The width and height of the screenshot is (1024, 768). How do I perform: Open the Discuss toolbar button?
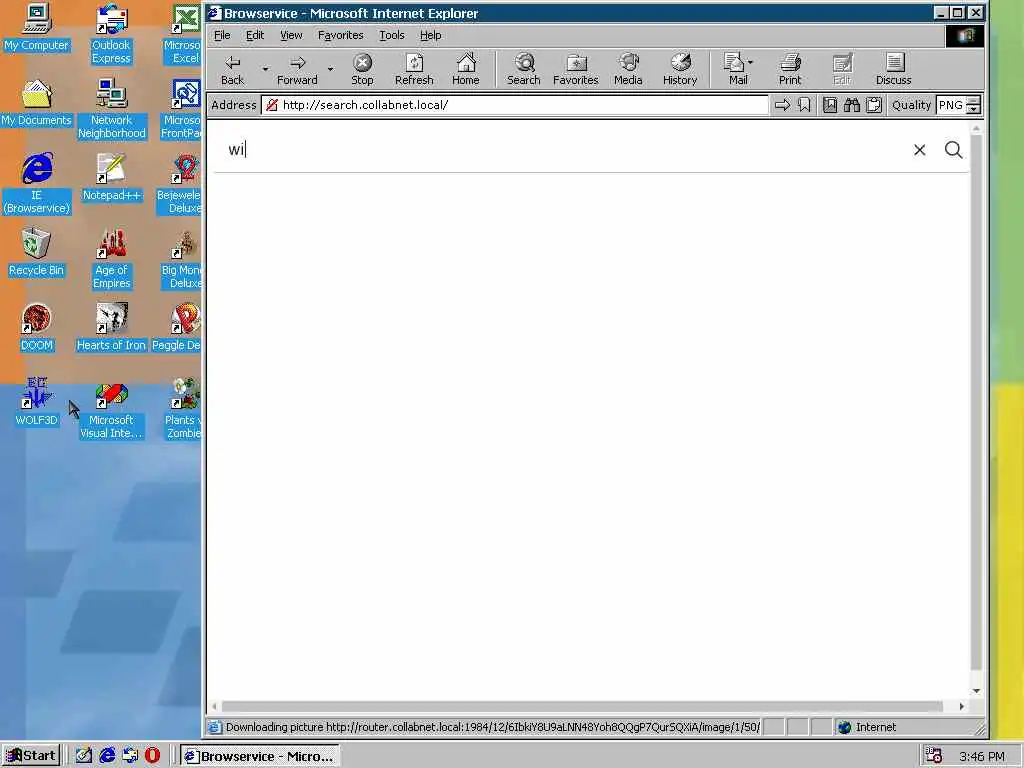pos(893,69)
